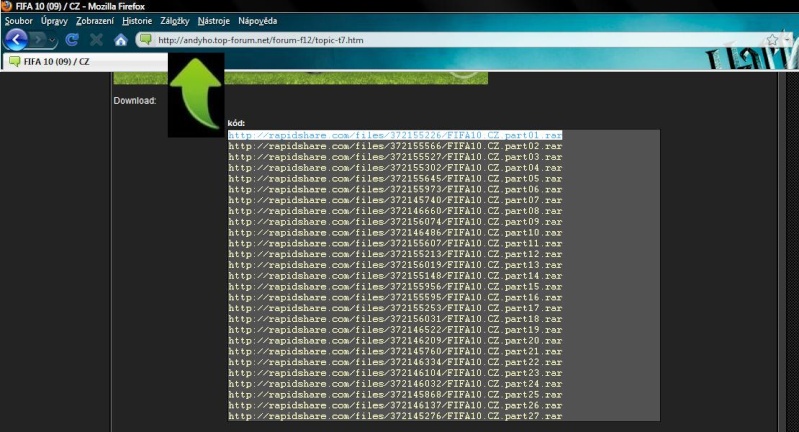
Task: Click the FIFA10.CZ.part24.rar line
Action: pyautogui.click(x=395, y=384)
